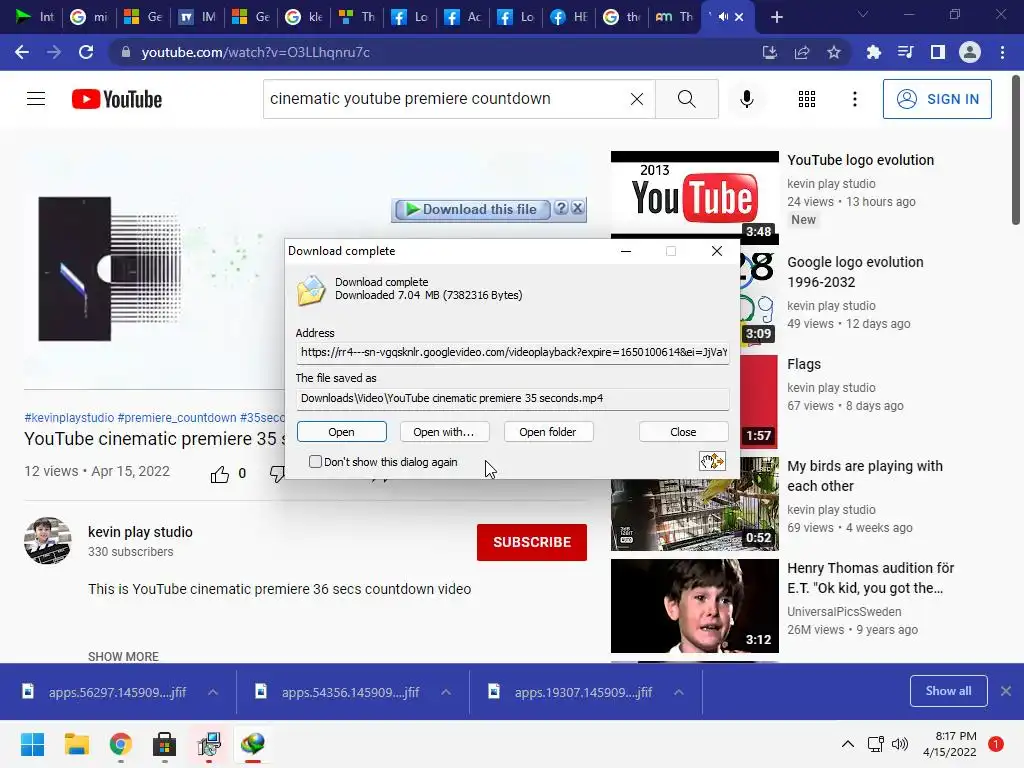This screenshot has height=768, width=1024.
Task: Start voice search with the microphone icon
Action: 746,99
